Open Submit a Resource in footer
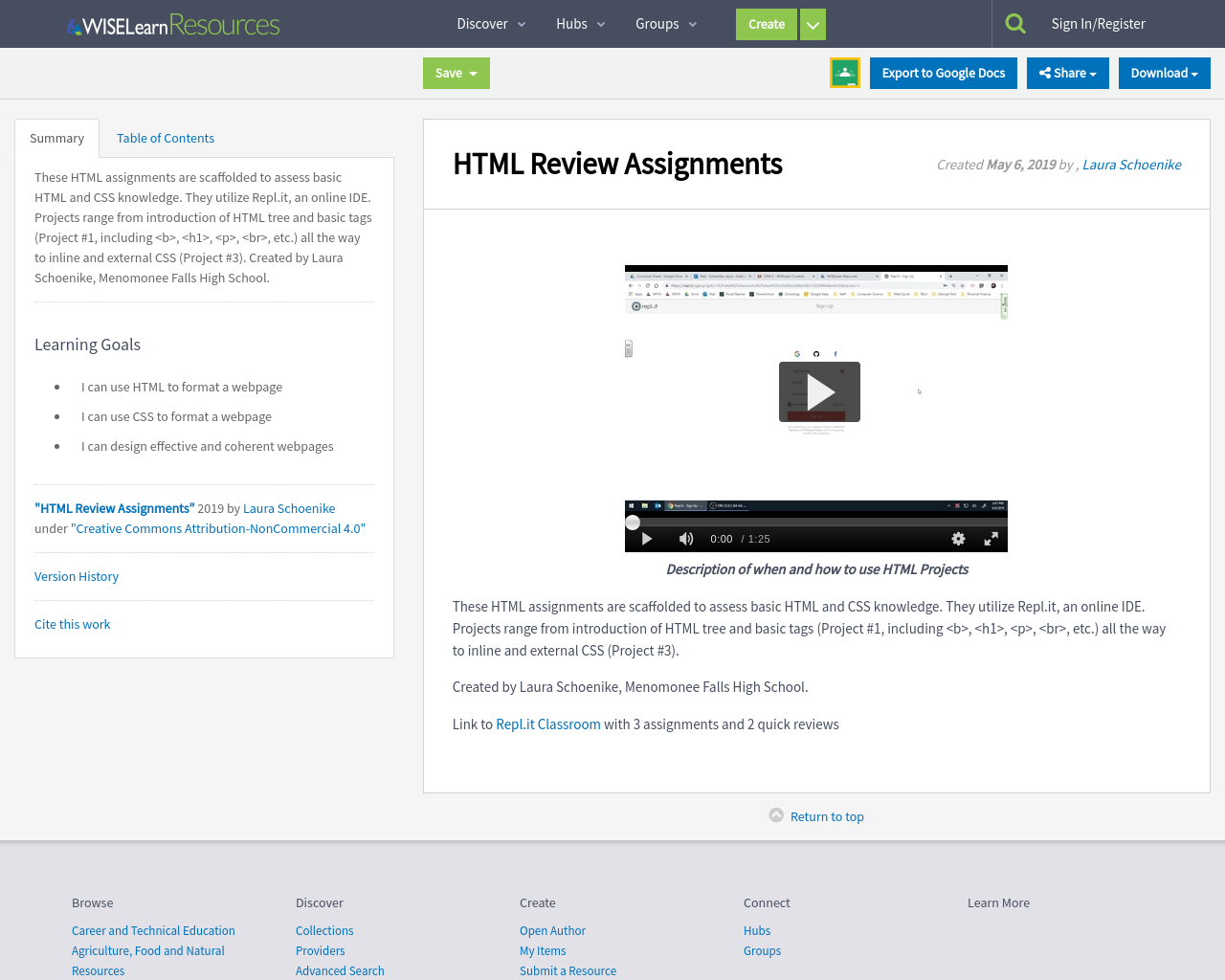Image resolution: width=1225 pixels, height=980 pixels. [x=568, y=970]
